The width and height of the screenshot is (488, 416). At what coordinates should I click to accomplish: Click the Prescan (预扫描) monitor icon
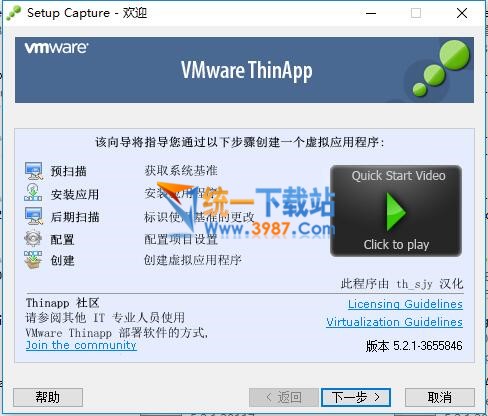34,171
